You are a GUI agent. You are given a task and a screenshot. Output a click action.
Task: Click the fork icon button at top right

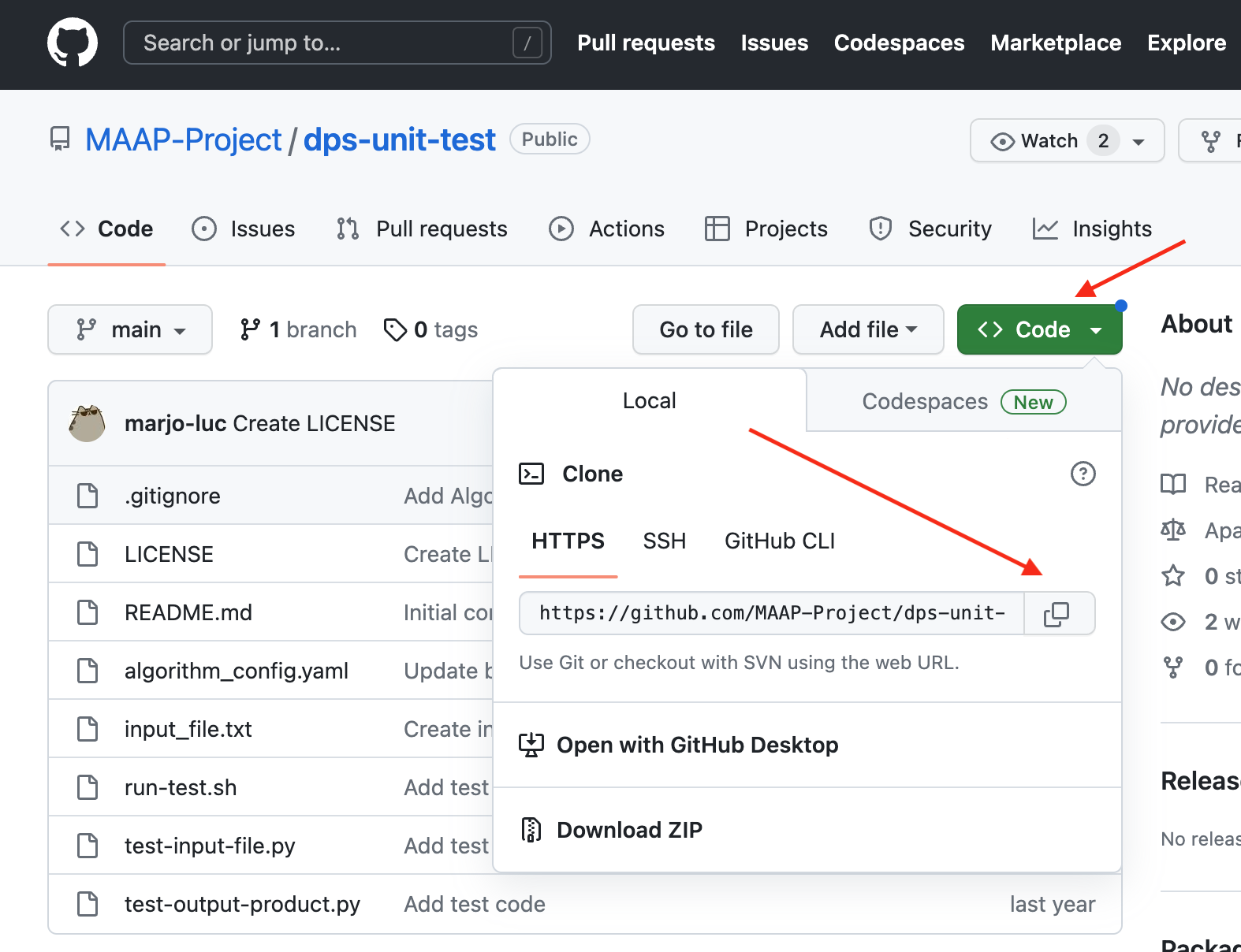pyautogui.click(x=1211, y=141)
